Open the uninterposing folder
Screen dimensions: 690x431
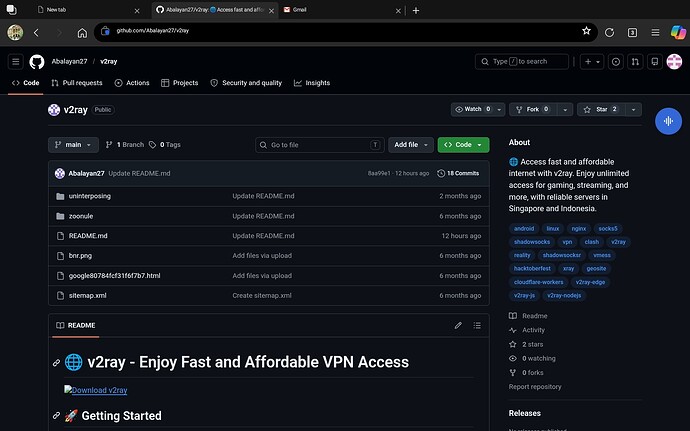pos(90,196)
